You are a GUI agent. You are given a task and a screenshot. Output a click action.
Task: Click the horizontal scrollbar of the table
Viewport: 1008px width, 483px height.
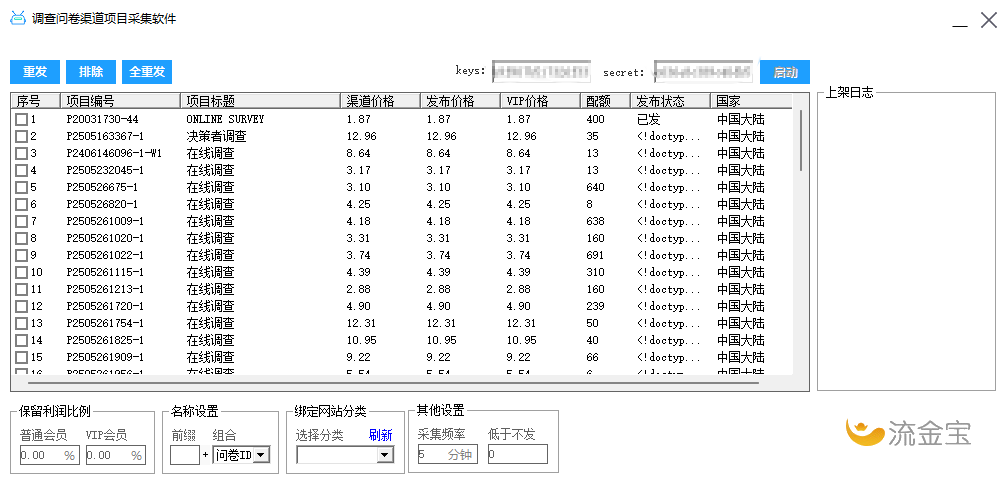(x=393, y=383)
